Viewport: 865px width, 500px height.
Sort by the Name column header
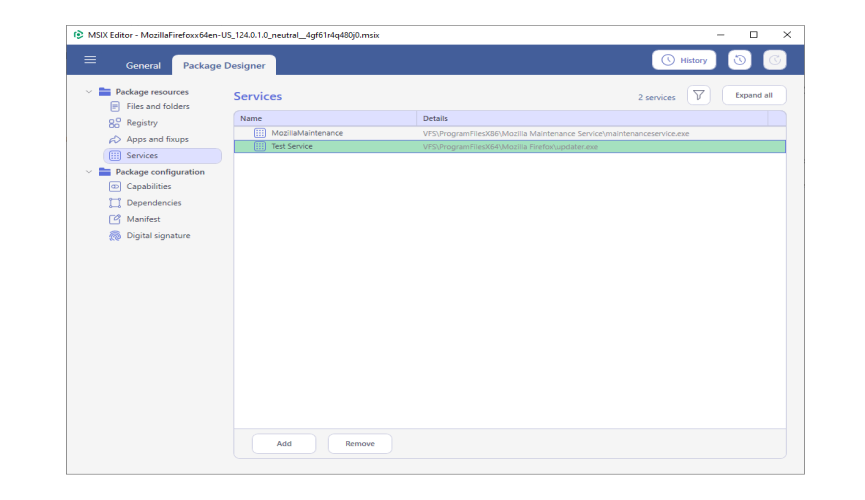tap(325, 118)
